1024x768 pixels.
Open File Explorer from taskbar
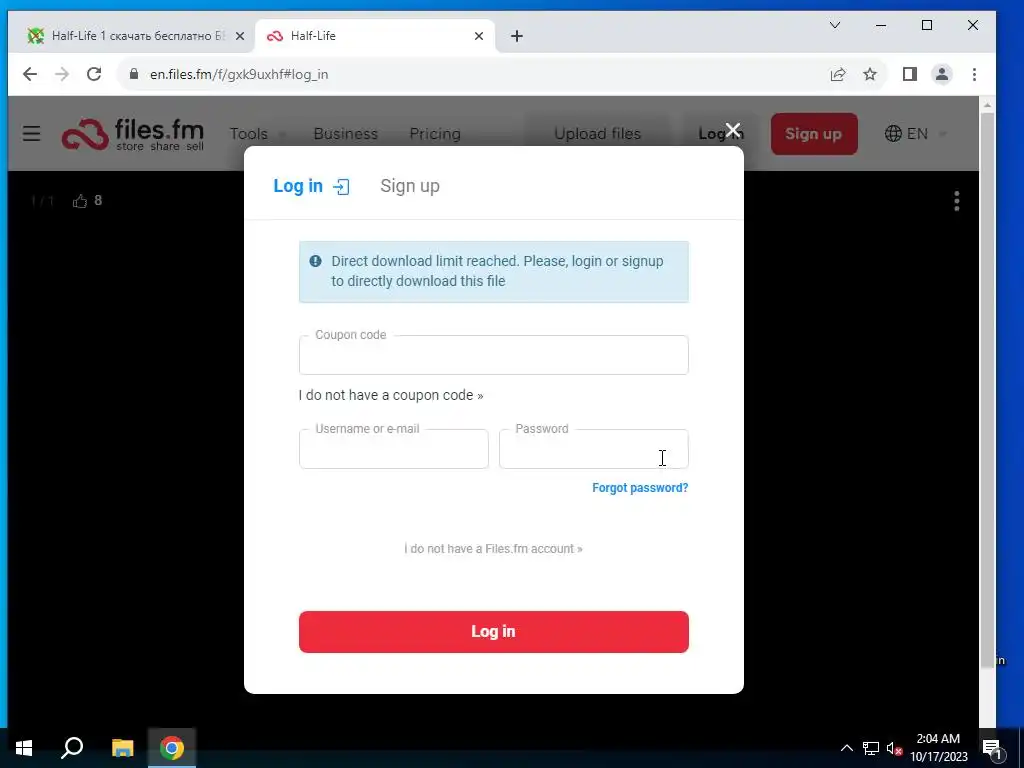click(122, 748)
